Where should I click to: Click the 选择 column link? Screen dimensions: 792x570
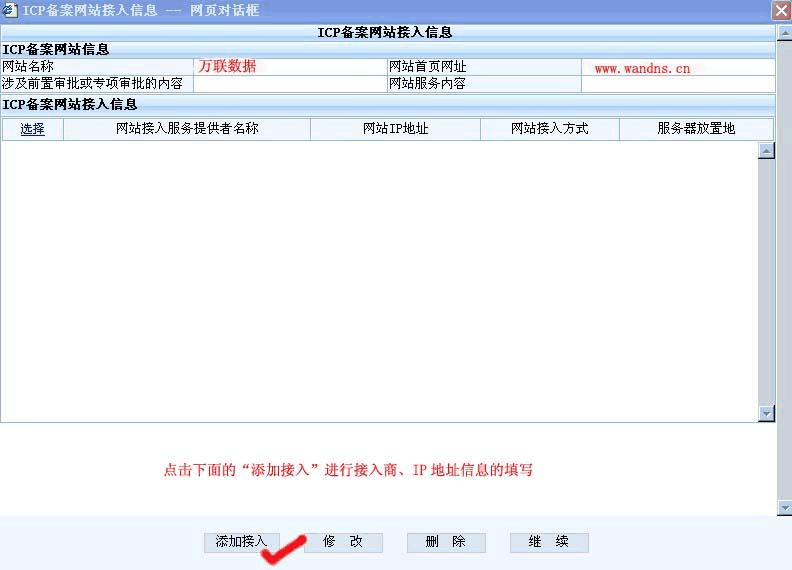coord(32,129)
